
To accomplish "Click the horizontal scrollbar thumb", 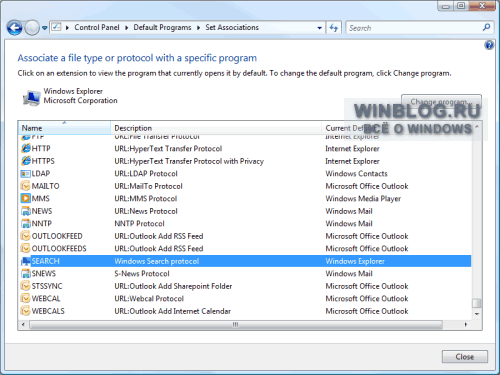I will coord(236,324).
